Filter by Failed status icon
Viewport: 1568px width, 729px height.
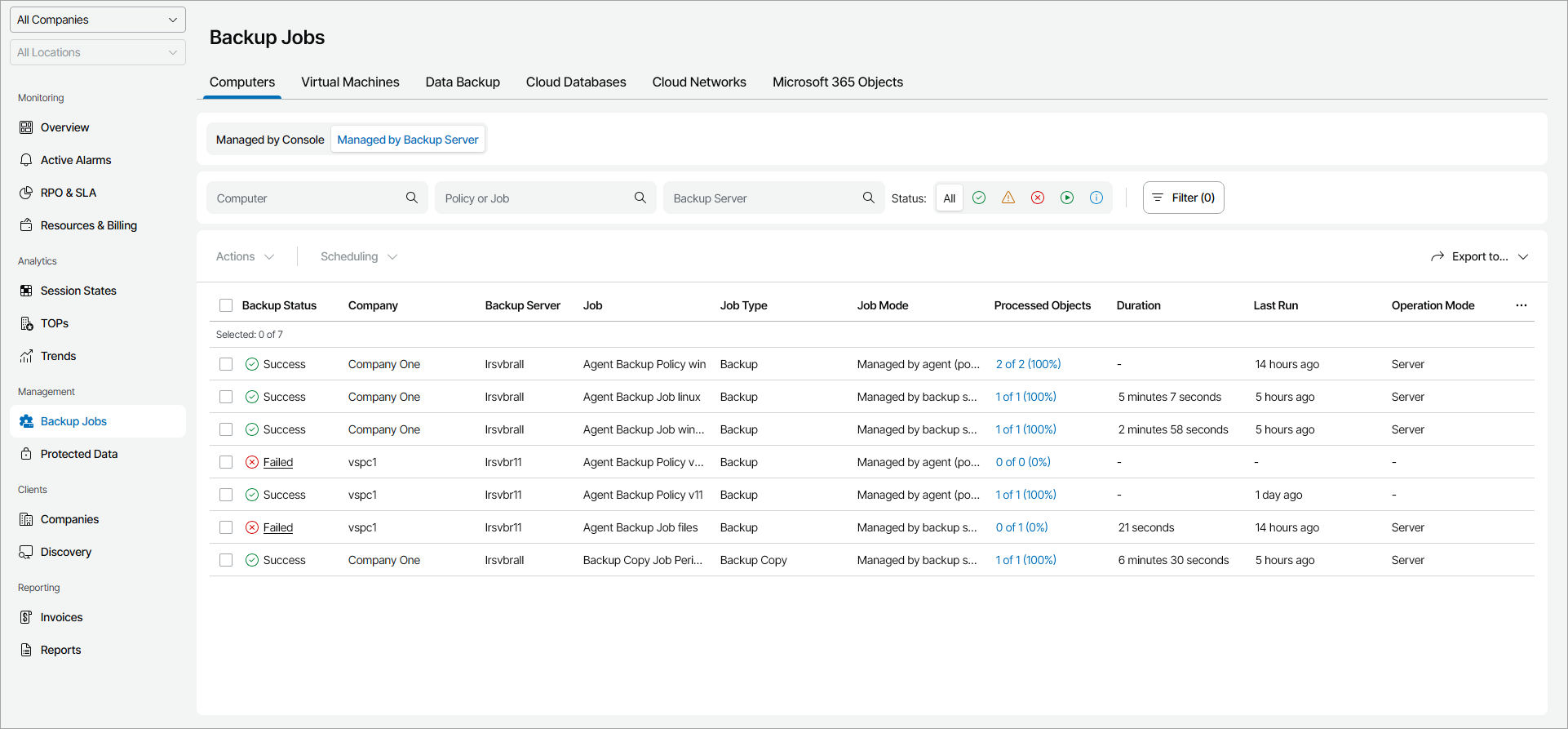tap(1038, 198)
